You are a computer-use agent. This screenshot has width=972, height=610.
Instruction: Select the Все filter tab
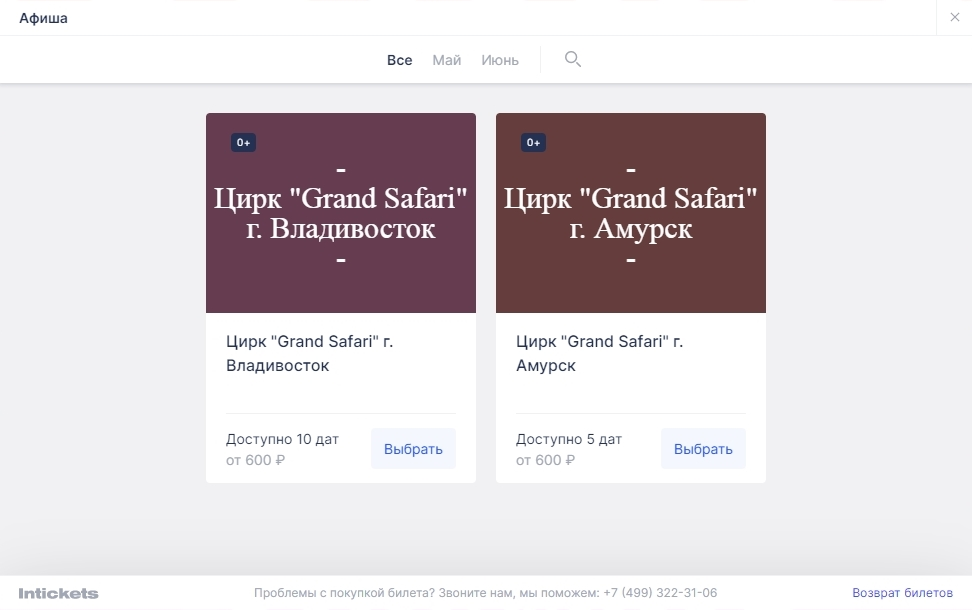tap(399, 60)
